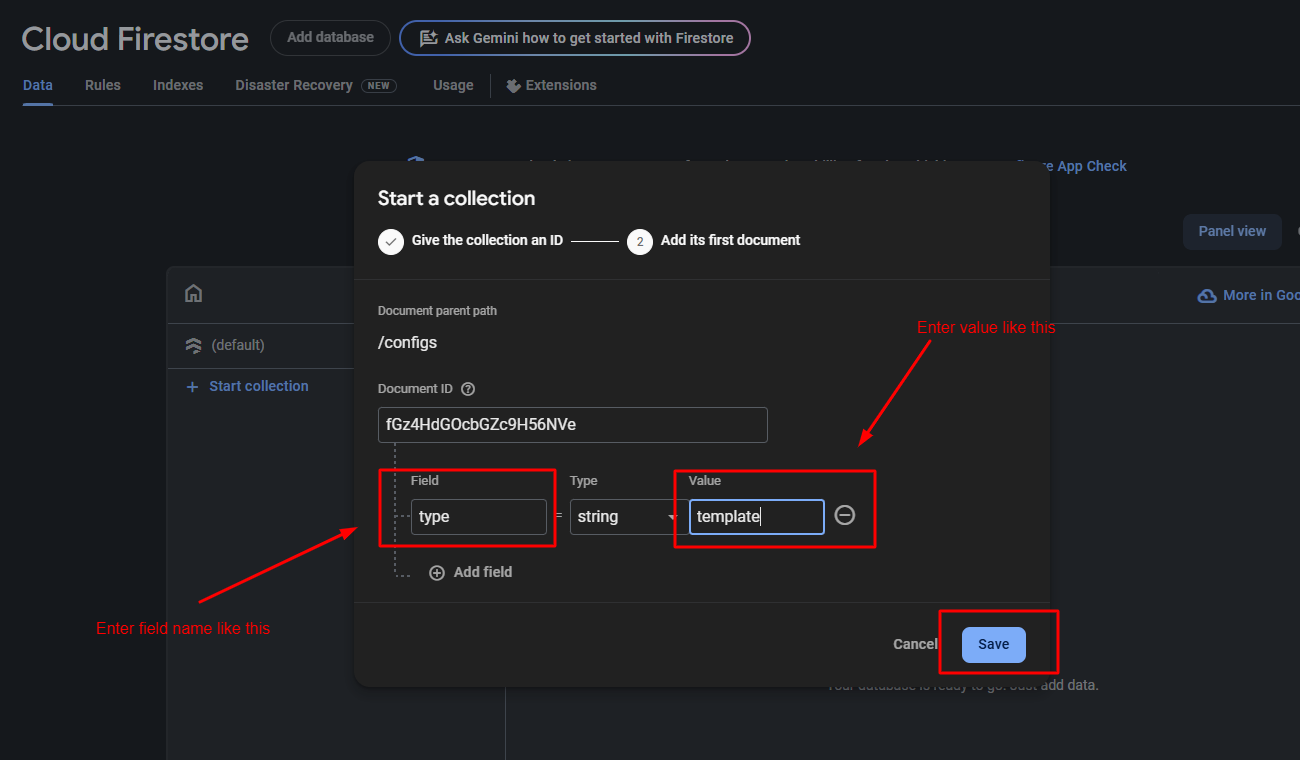The width and height of the screenshot is (1300, 760).
Task: Click the (default) database icon
Action: pos(194,345)
